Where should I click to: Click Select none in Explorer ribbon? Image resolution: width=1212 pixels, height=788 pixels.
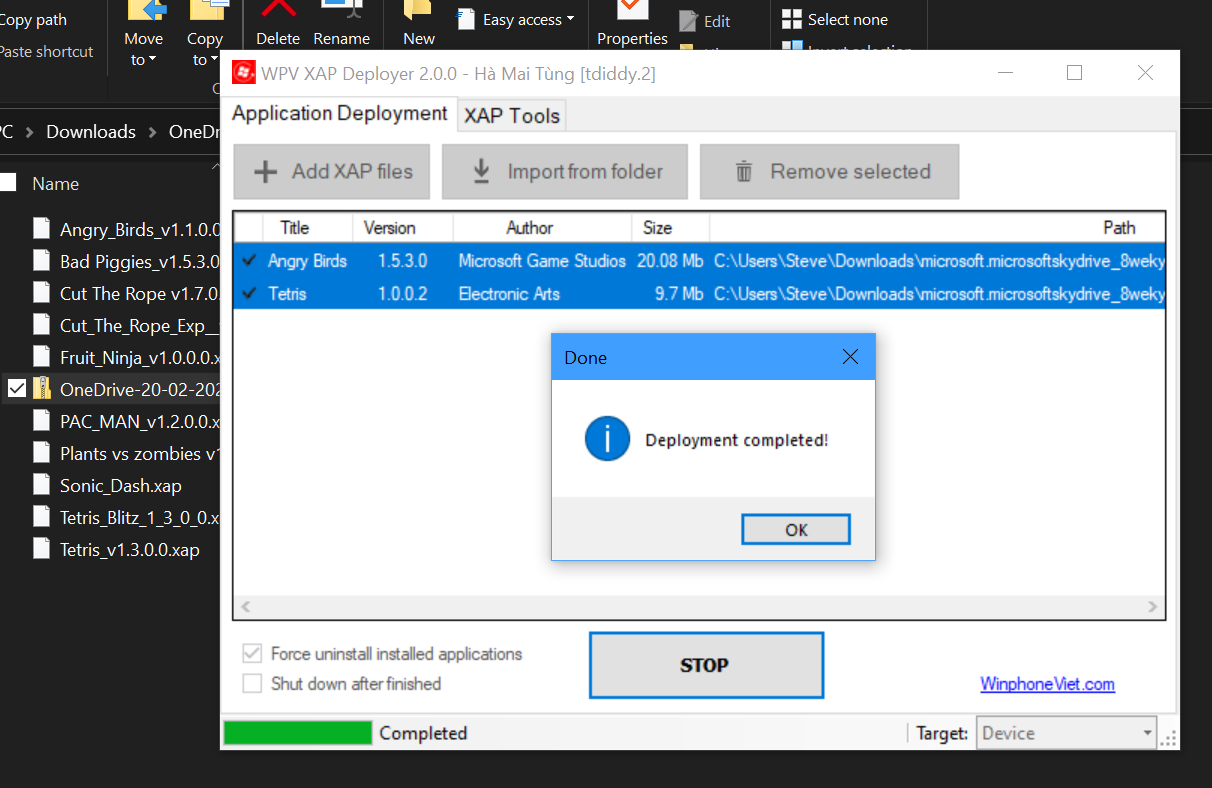[835, 19]
